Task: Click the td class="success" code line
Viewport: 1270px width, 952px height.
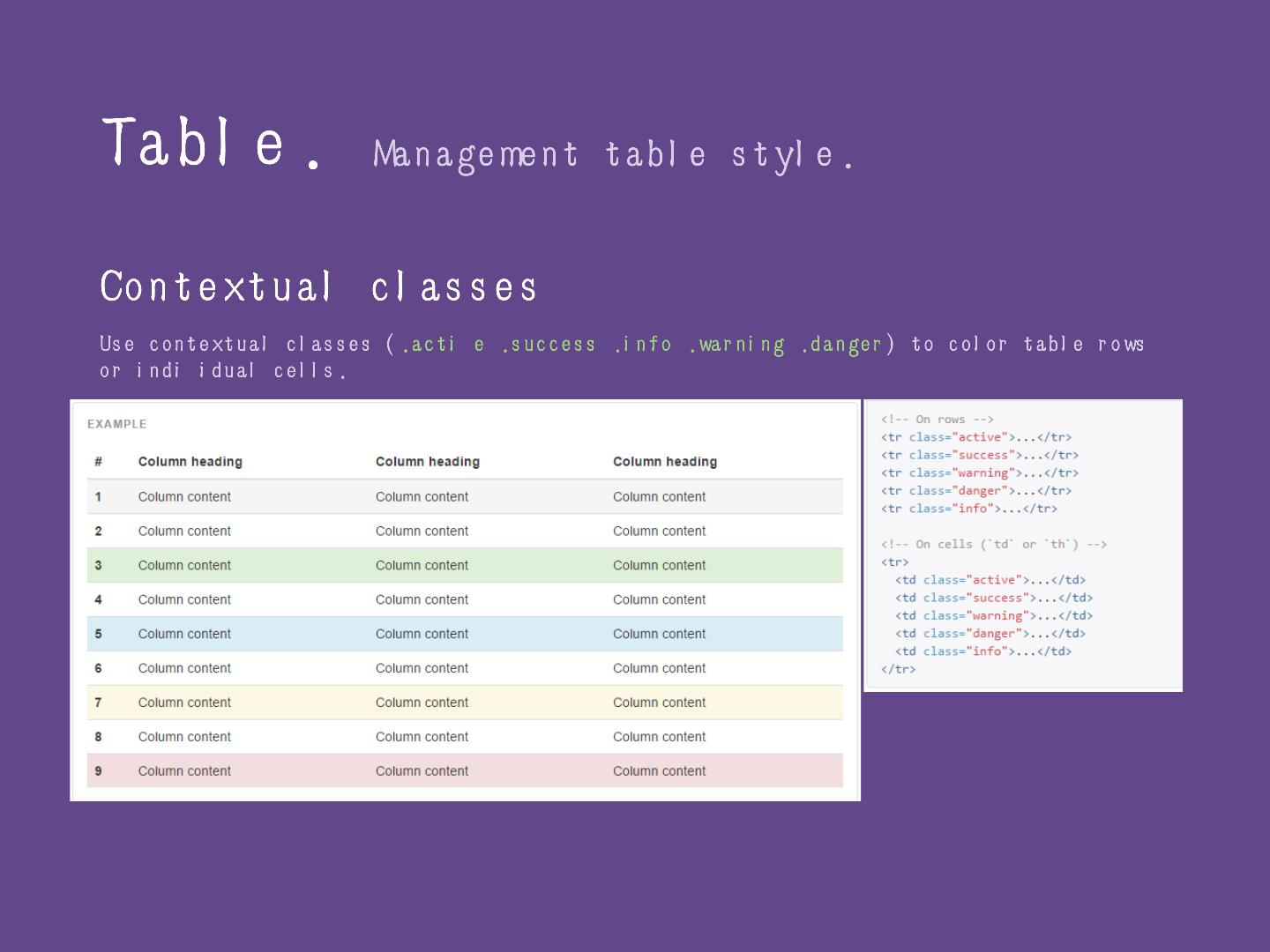Action: 993,598
